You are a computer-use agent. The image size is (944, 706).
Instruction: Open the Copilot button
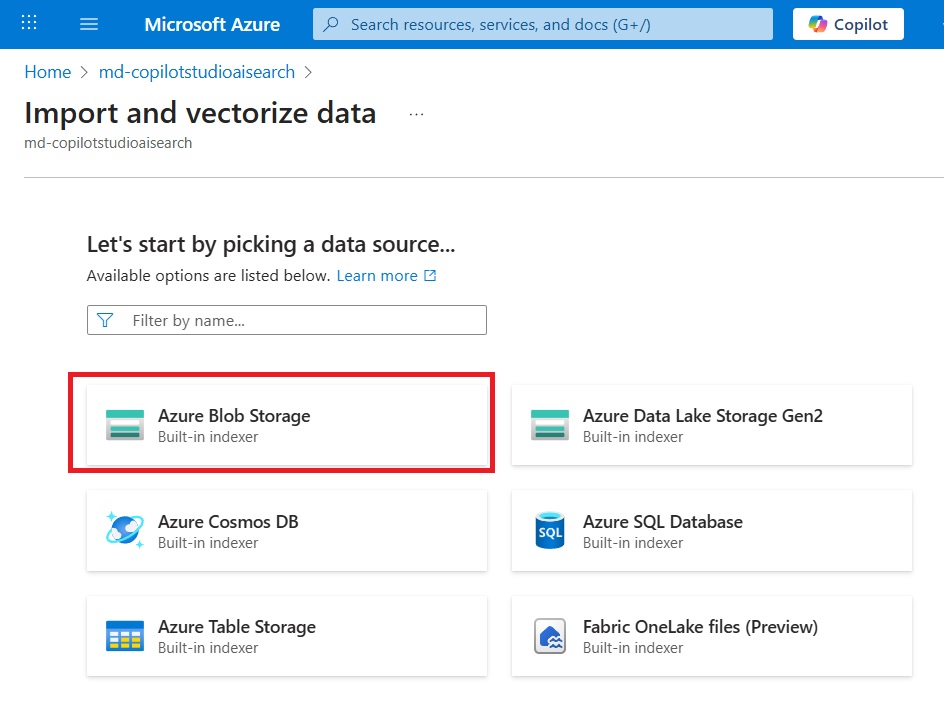(848, 24)
